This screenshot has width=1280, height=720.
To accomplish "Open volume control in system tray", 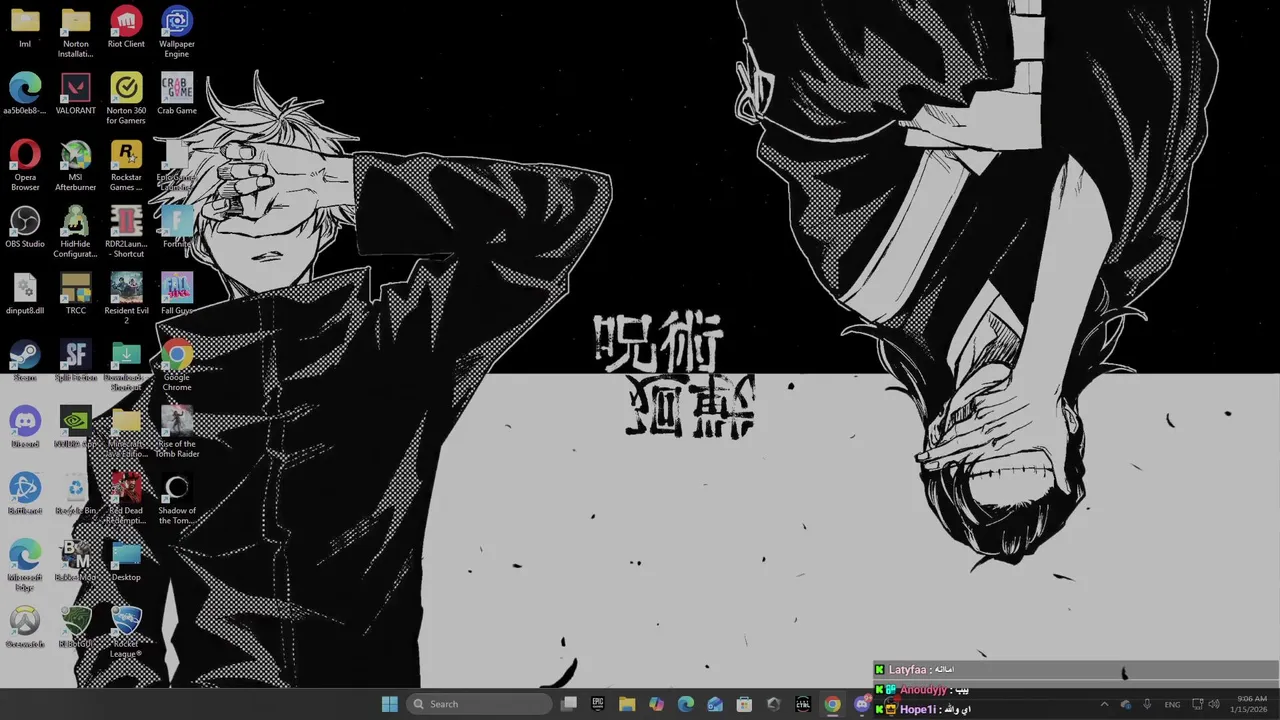I will tap(1214, 704).
